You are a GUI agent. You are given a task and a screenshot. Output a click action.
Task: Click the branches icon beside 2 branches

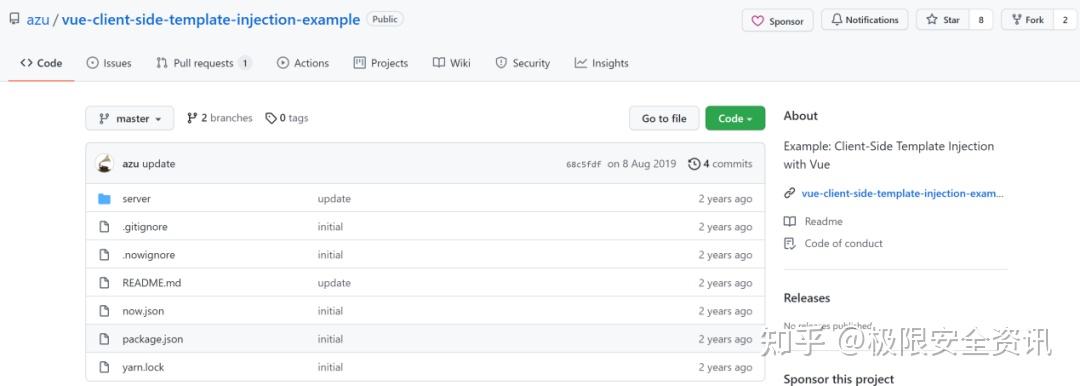click(192, 119)
